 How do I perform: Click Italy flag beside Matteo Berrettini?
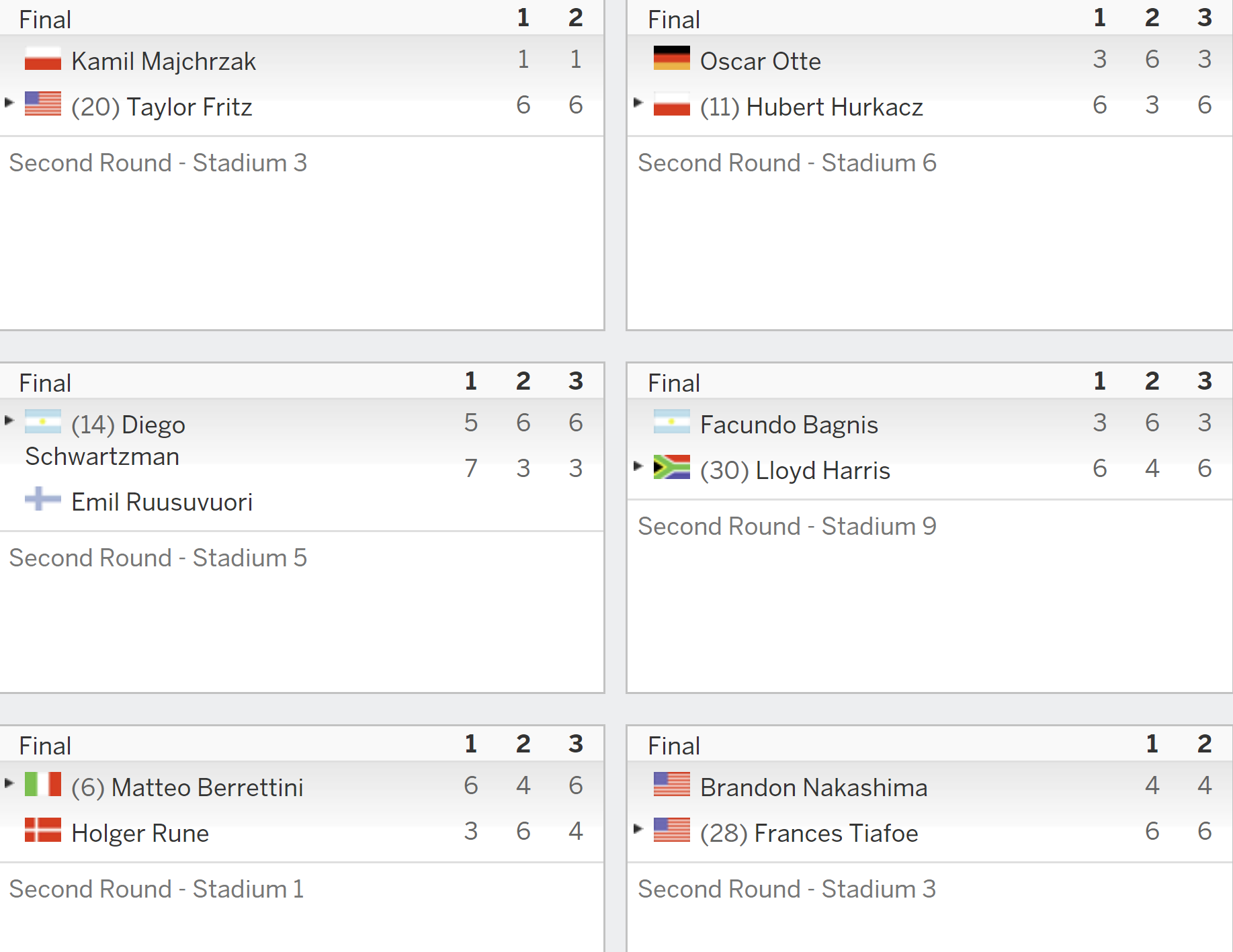pos(42,784)
